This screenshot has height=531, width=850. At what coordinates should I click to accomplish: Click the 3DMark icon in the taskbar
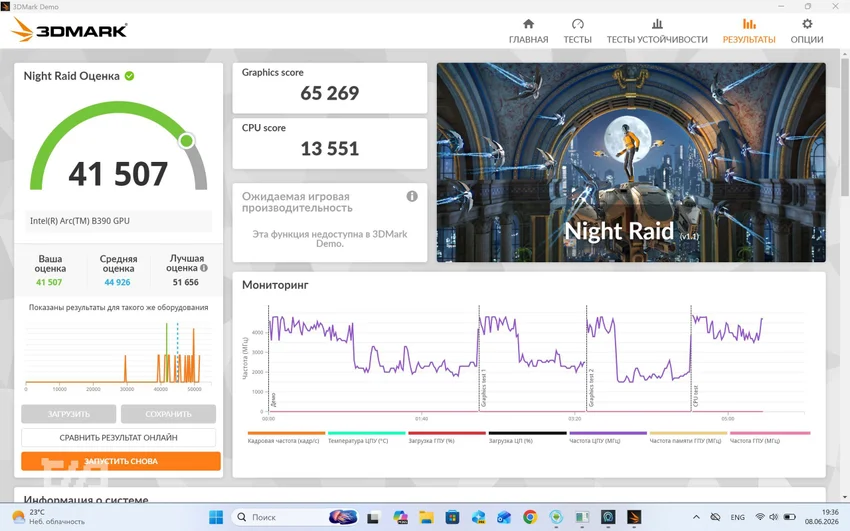(x=634, y=518)
